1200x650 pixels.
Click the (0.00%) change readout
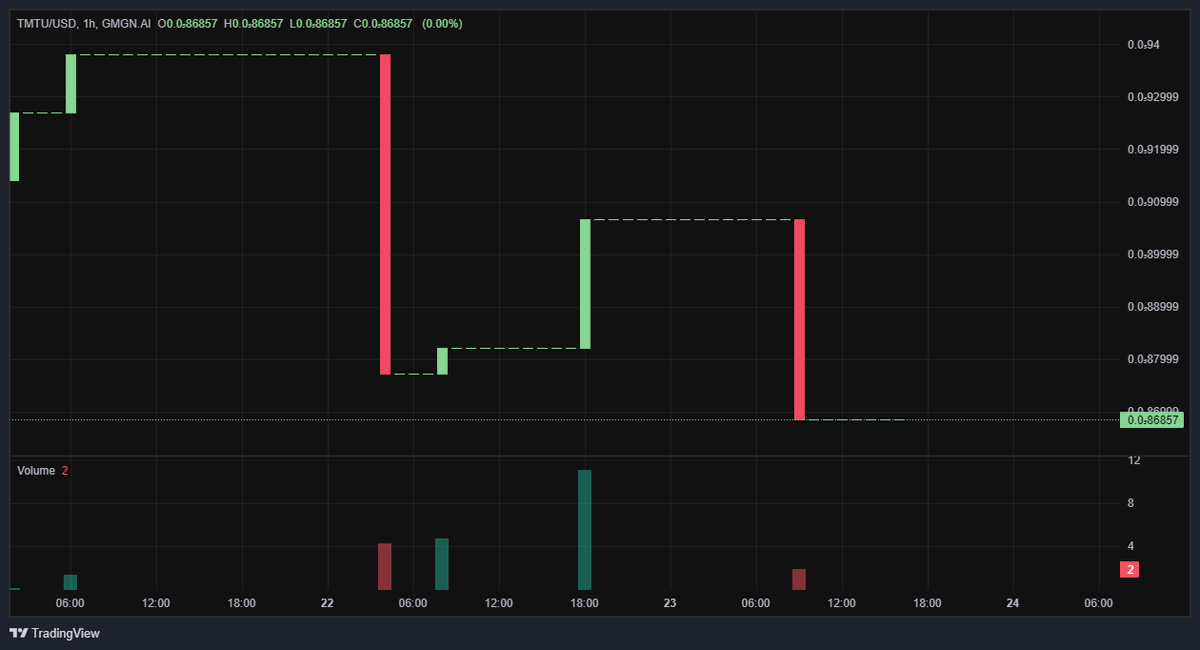442,22
